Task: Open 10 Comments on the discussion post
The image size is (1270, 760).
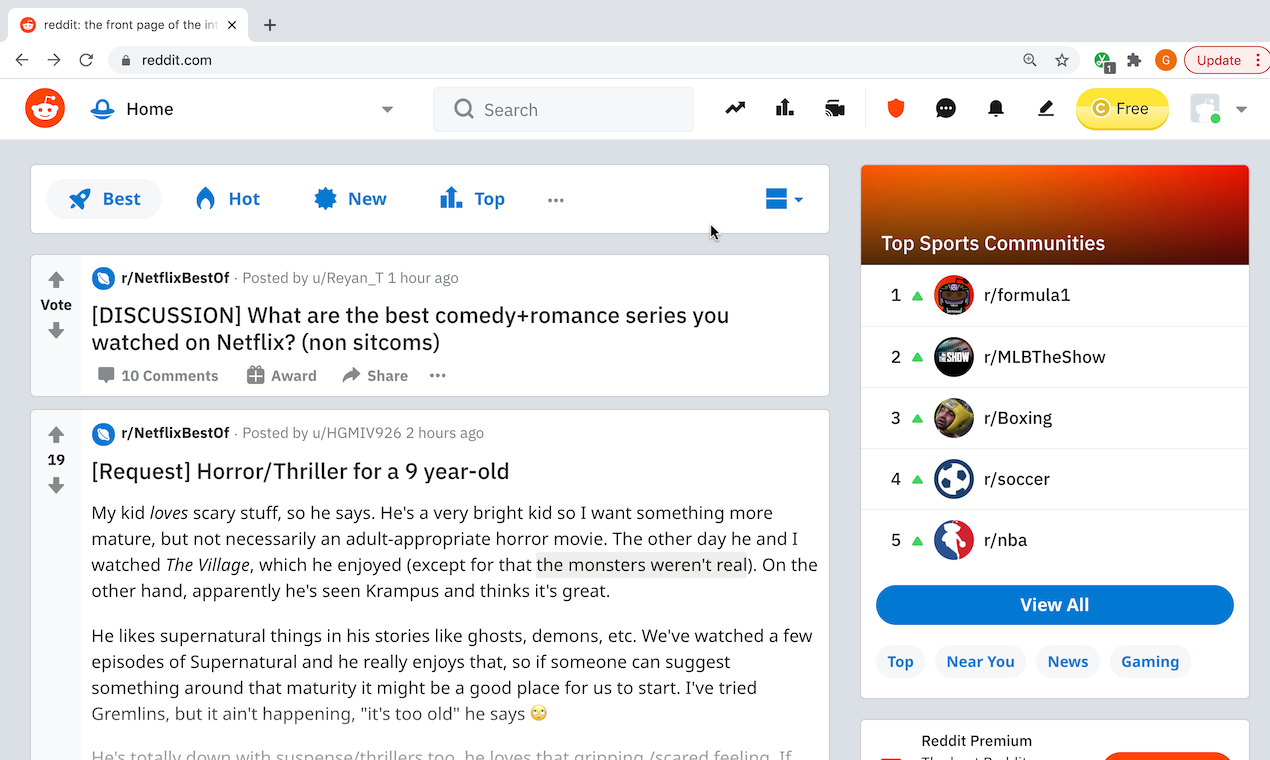Action: [158, 376]
